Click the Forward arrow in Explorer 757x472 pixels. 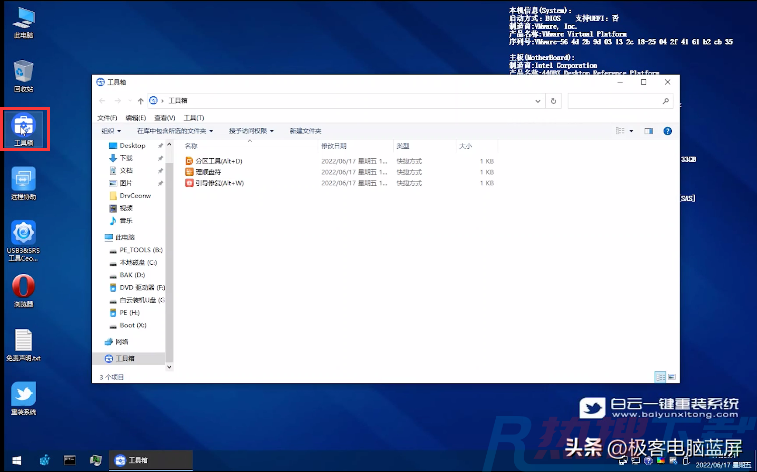coord(117,101)
